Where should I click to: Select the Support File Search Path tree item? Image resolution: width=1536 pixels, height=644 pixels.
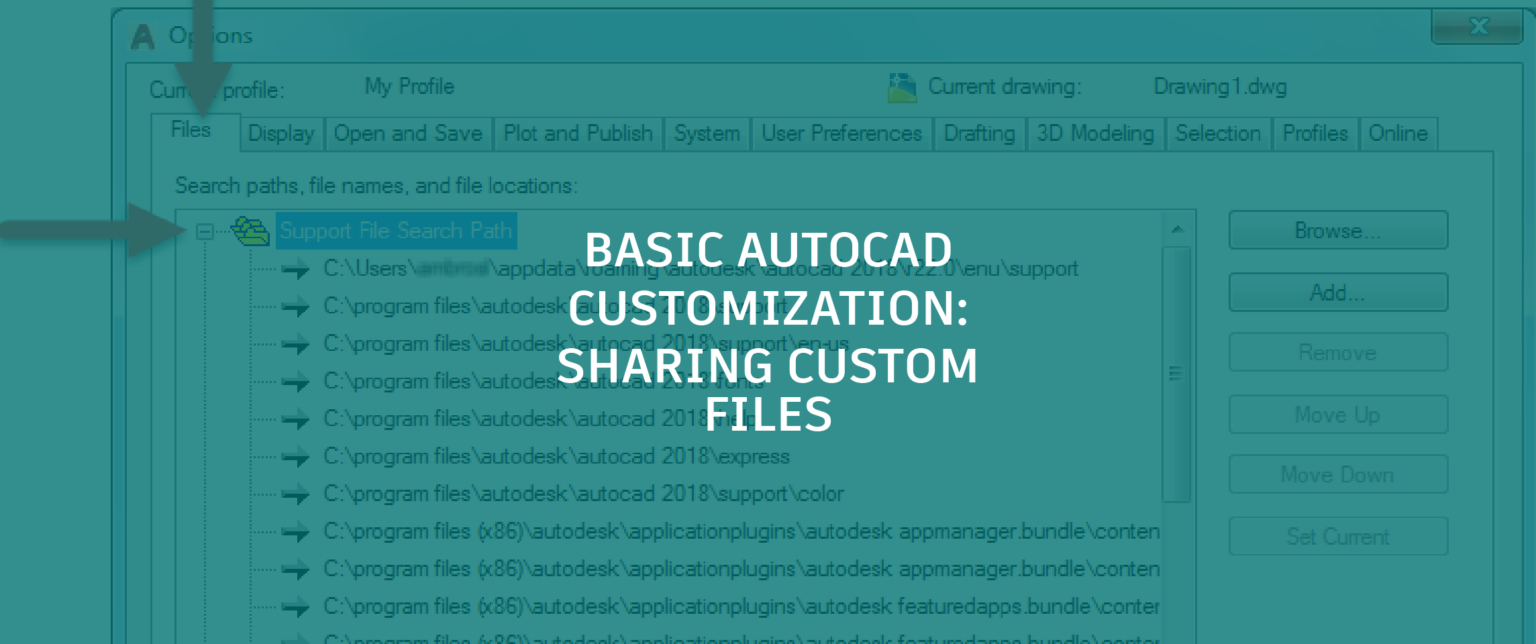pyautogui.click(x=395, y=230)
